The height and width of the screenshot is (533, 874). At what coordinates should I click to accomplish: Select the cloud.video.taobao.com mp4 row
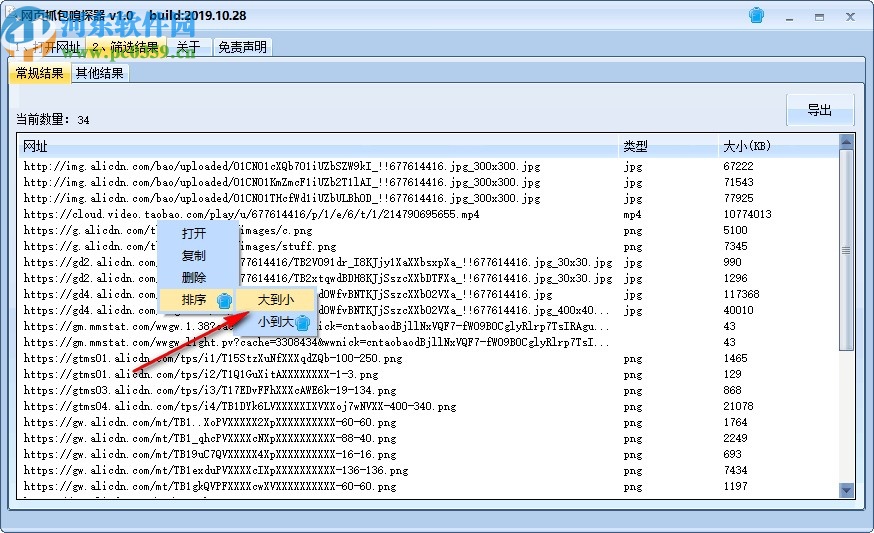click(x=428, y=214)
